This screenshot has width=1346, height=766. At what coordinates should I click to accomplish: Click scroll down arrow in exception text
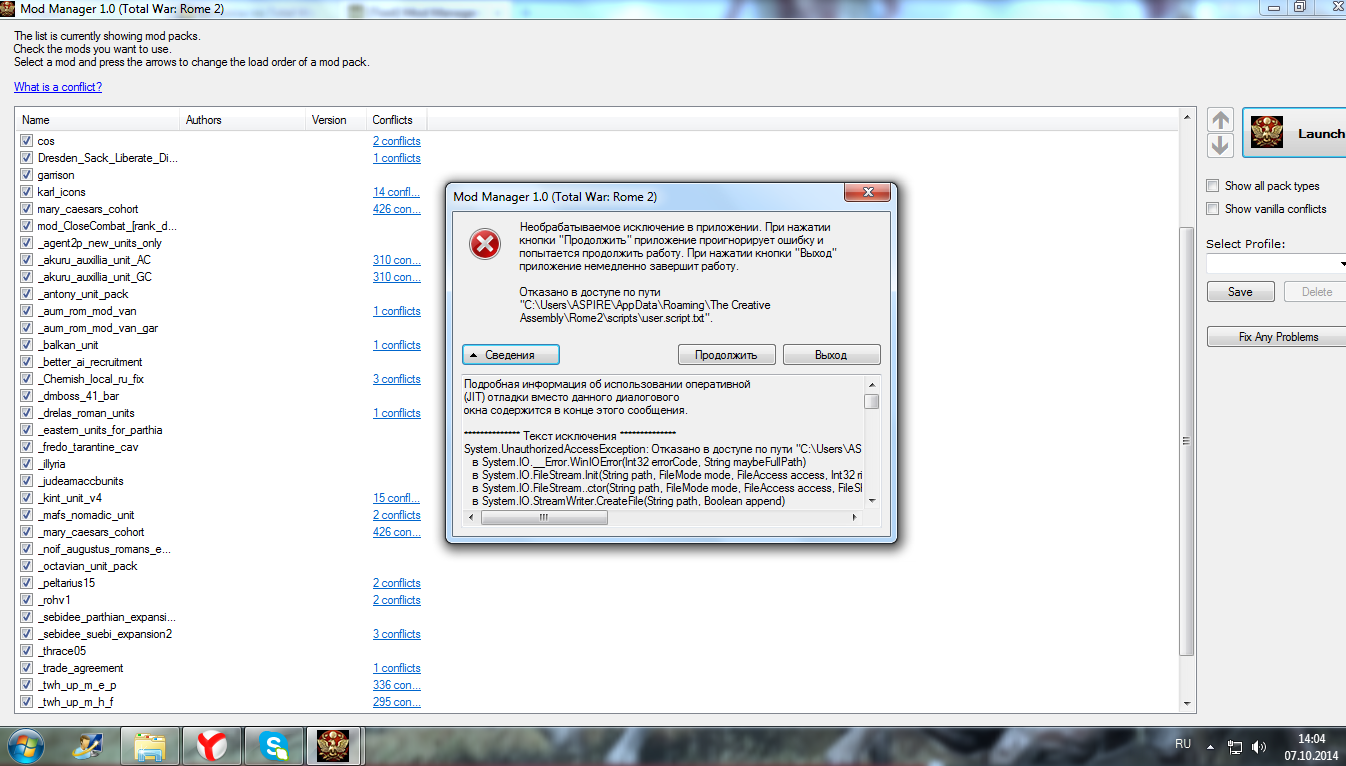(872, 500)
